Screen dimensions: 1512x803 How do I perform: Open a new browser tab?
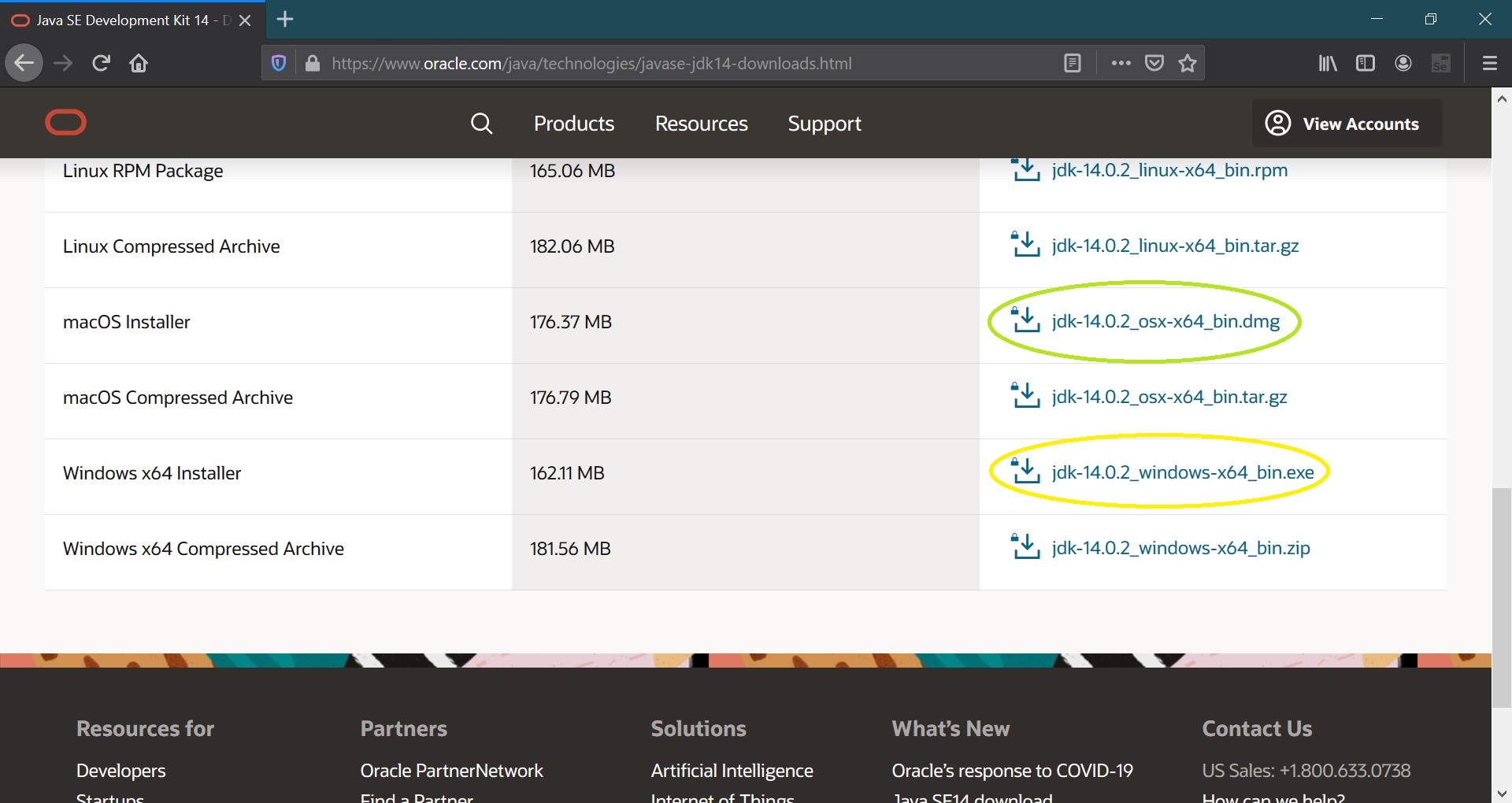click(286, 20)
